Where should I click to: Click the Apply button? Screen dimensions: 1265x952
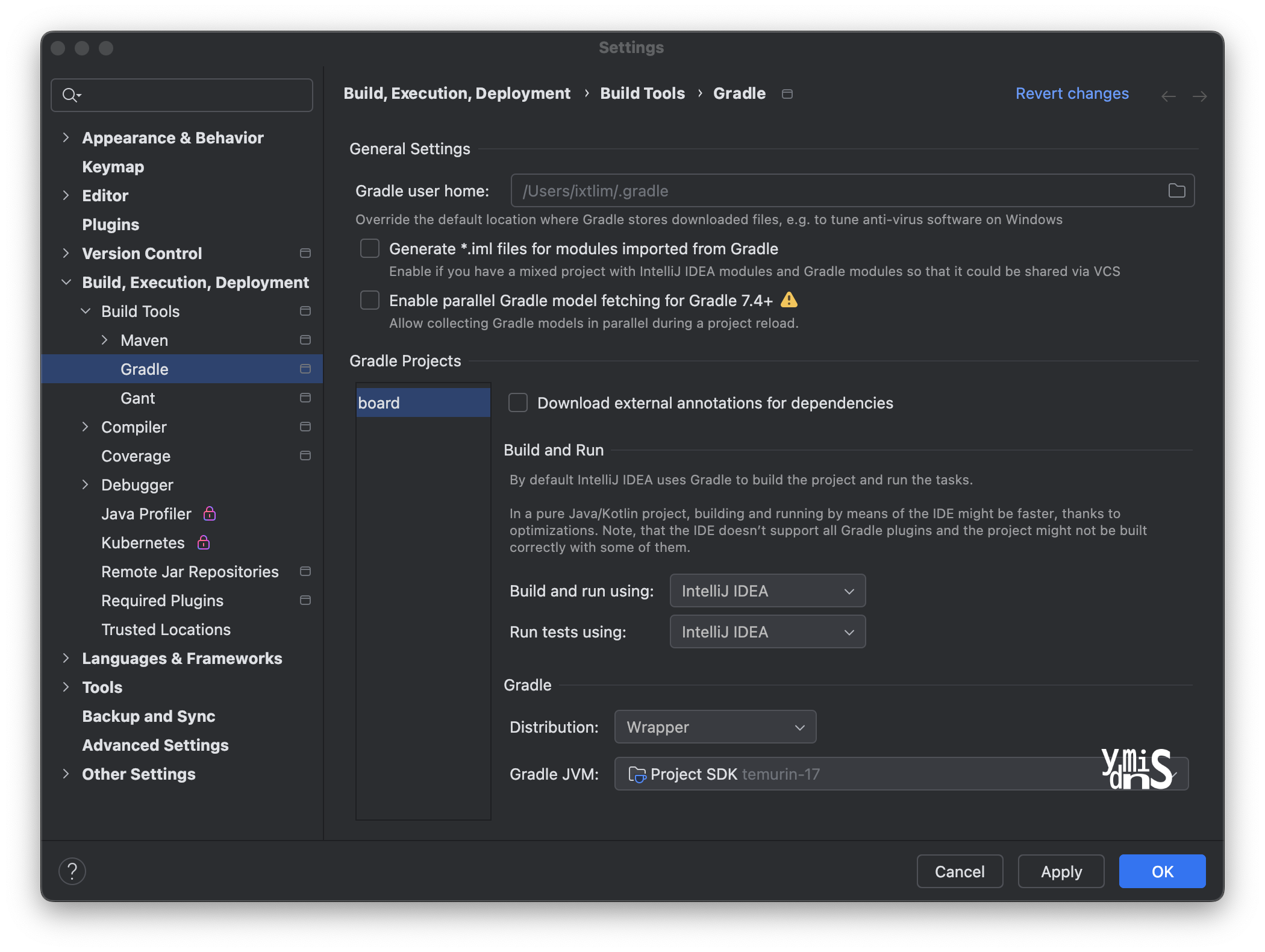[x=1060, y=871]
